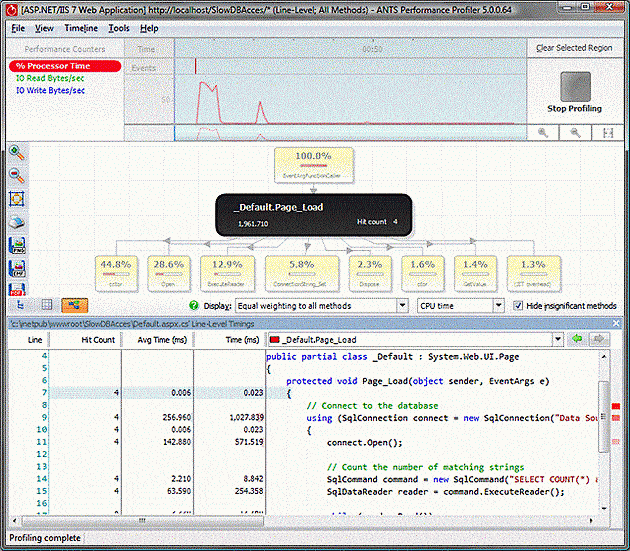
Task: Zoom in on the timeline
Action: point(543,133)
